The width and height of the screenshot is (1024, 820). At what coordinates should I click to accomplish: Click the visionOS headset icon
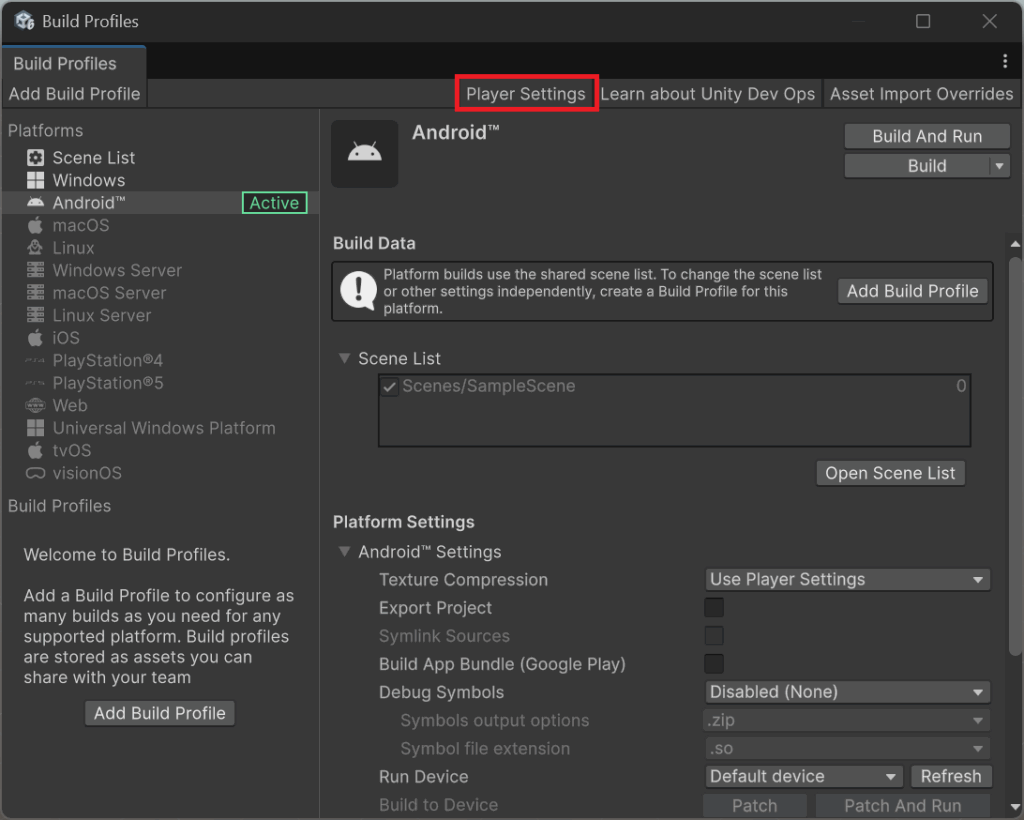coord(35,473)
